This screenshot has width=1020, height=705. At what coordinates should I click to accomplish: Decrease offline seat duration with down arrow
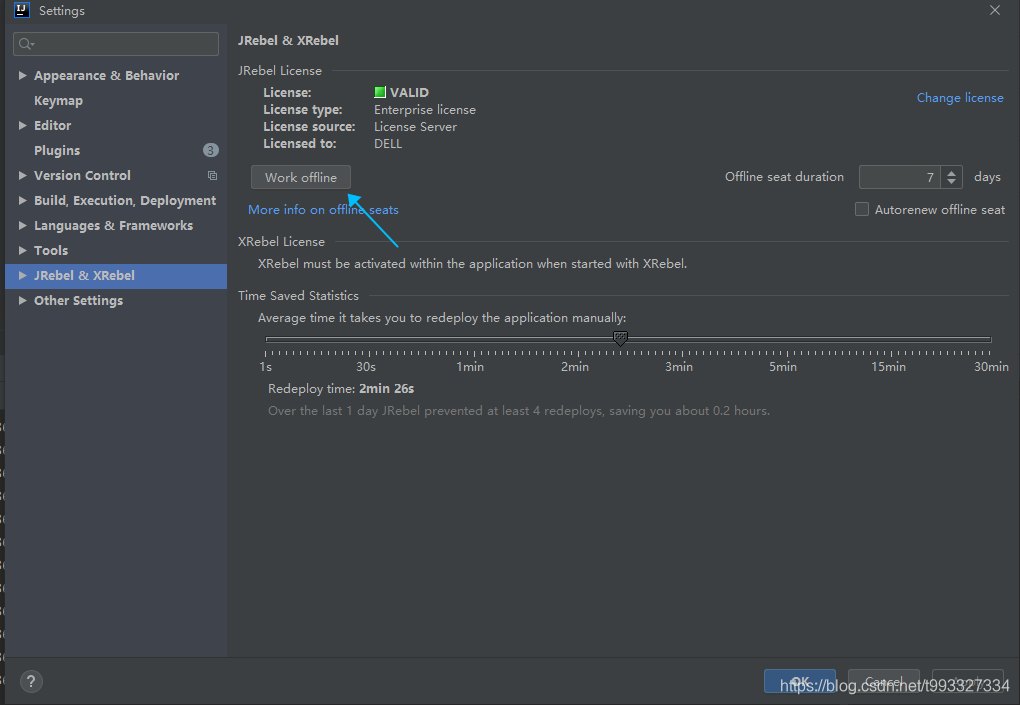point(952,181)
